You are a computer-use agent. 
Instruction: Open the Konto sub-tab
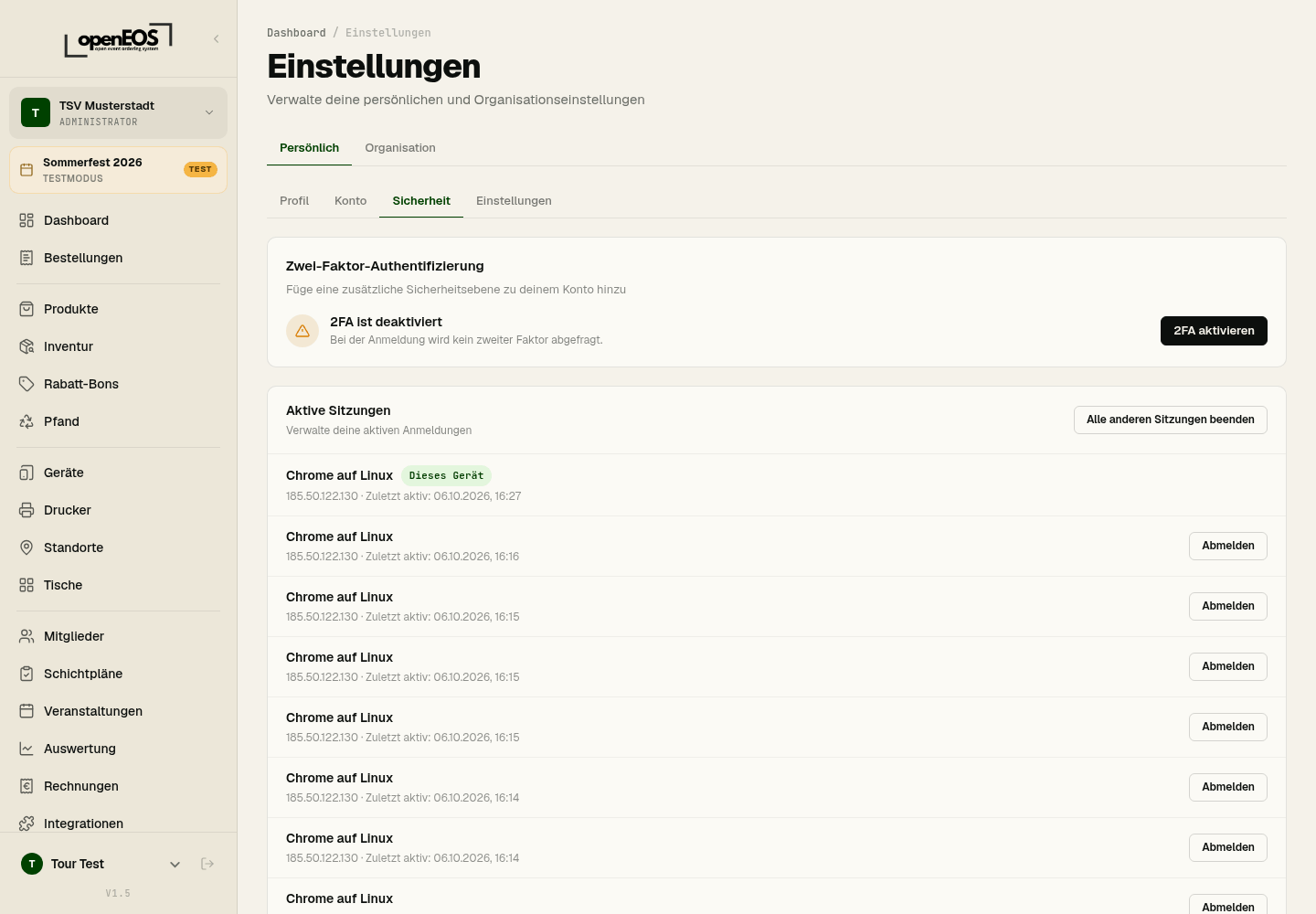point(350,200)
